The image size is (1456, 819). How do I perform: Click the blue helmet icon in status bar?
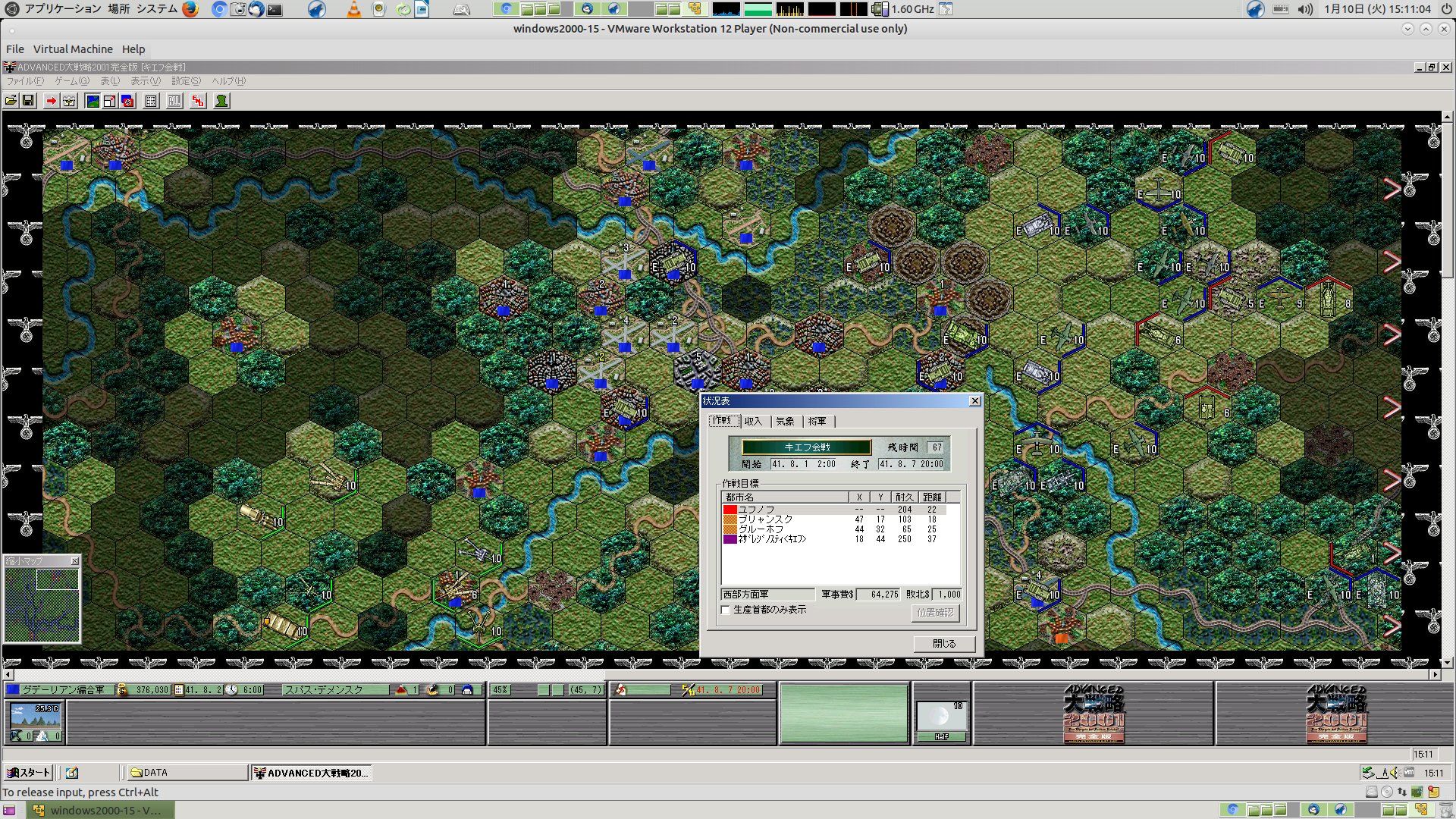coord(467,690)
